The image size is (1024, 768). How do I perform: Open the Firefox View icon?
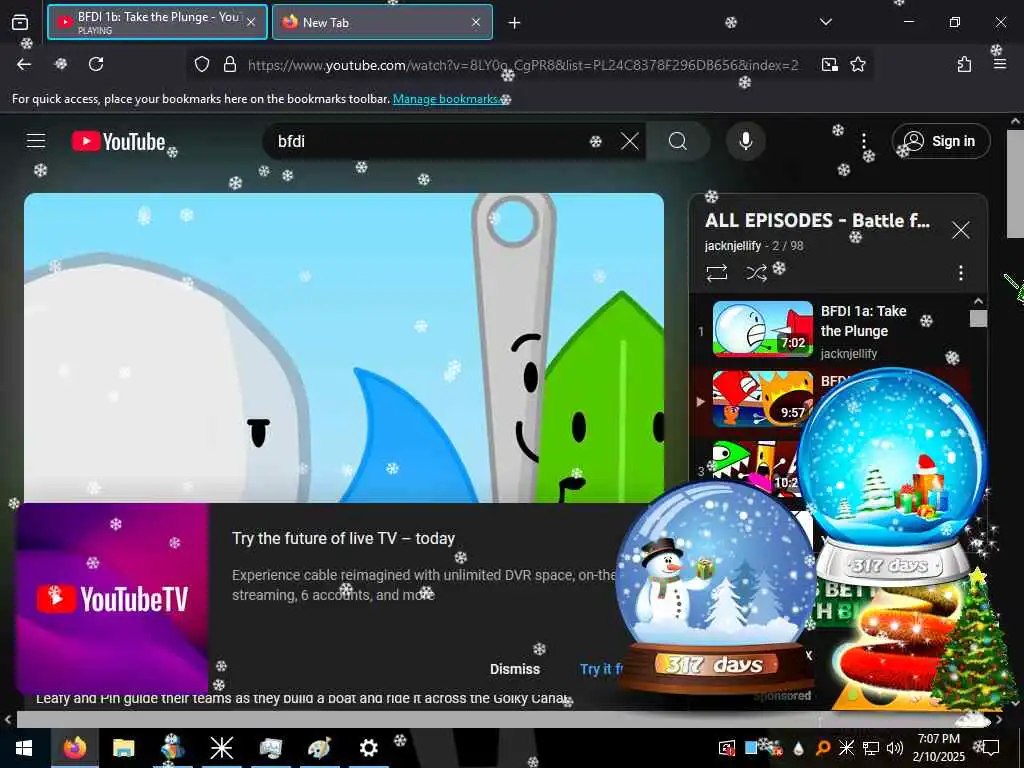[x=20, y=22]
